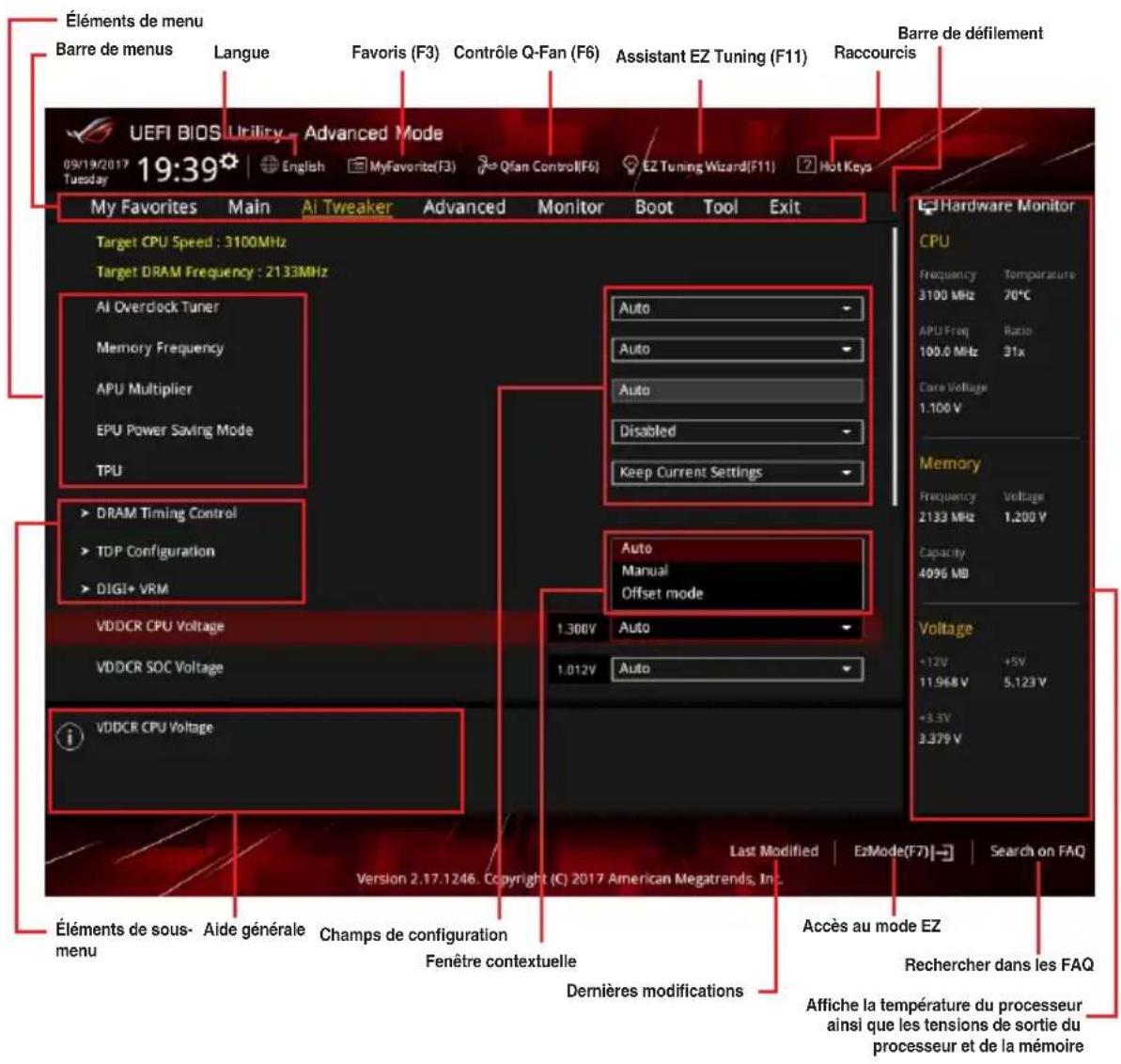Image resolution: width=1121 pixels, height=1064 pixels.
Task: Click the ROG logo
Action: click(x=89, y=133)
